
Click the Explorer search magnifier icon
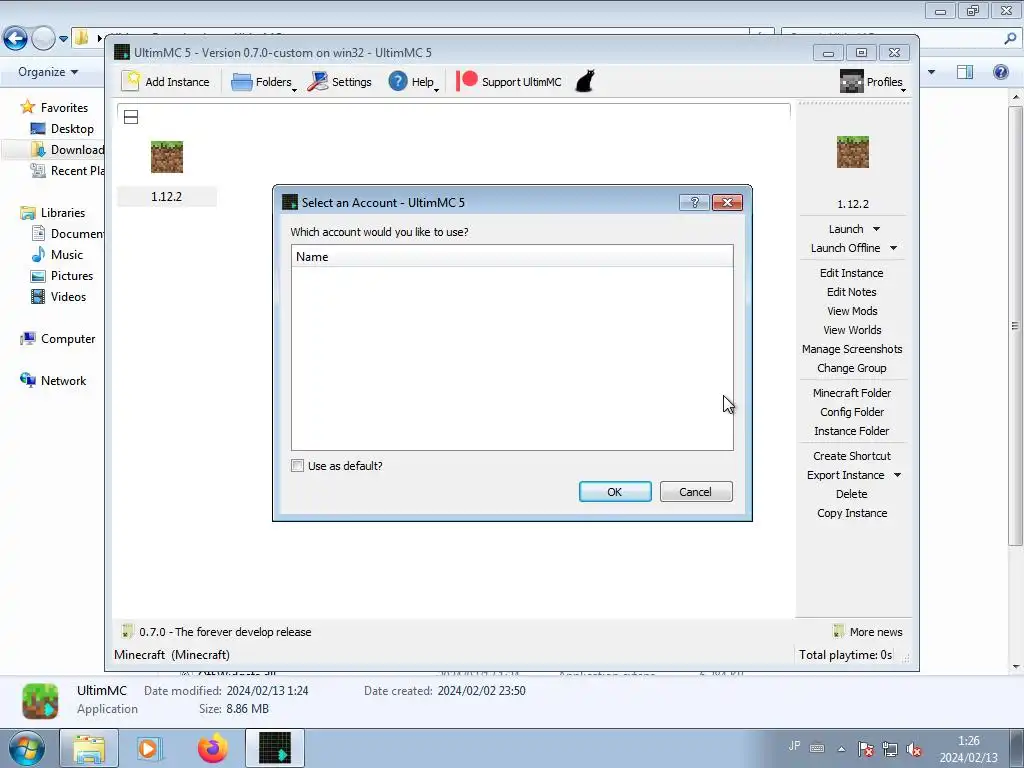1010,38
